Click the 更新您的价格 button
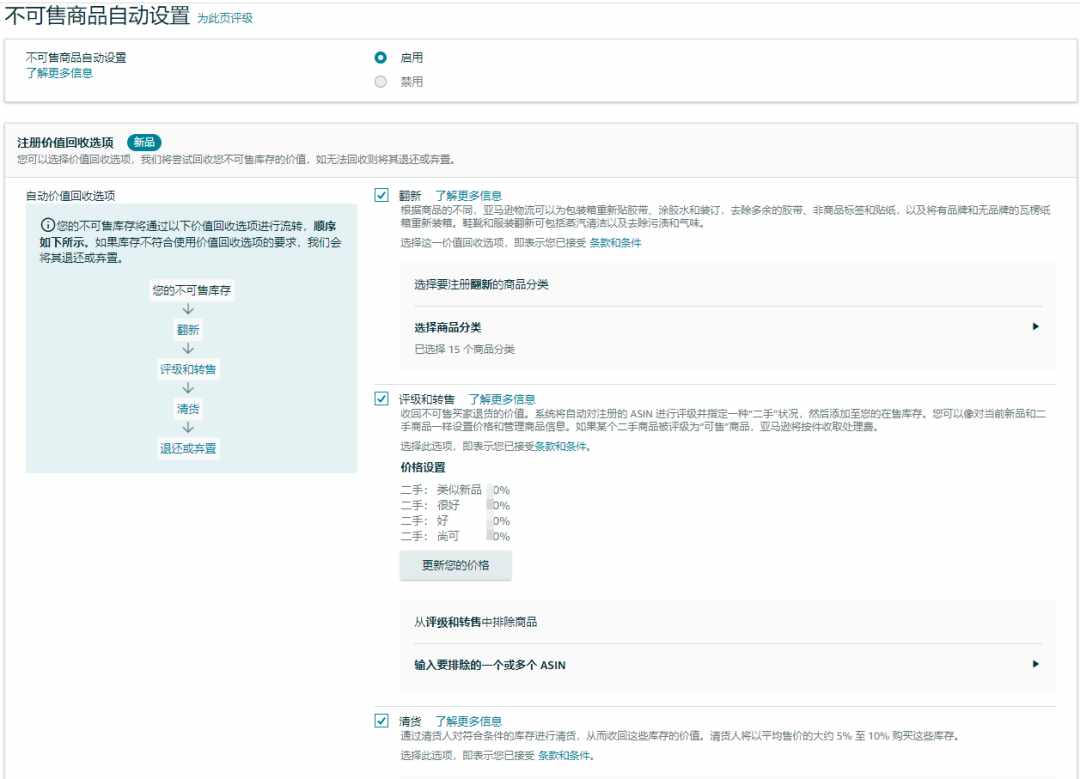 (x=455, y=565)
